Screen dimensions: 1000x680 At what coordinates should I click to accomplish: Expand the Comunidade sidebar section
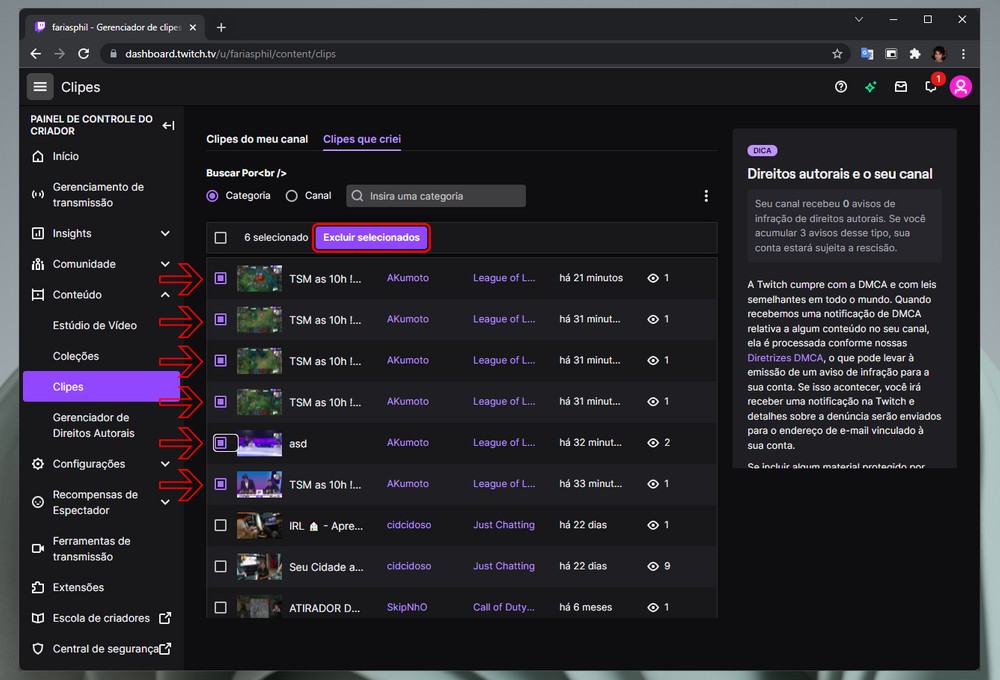pos(165,264)
